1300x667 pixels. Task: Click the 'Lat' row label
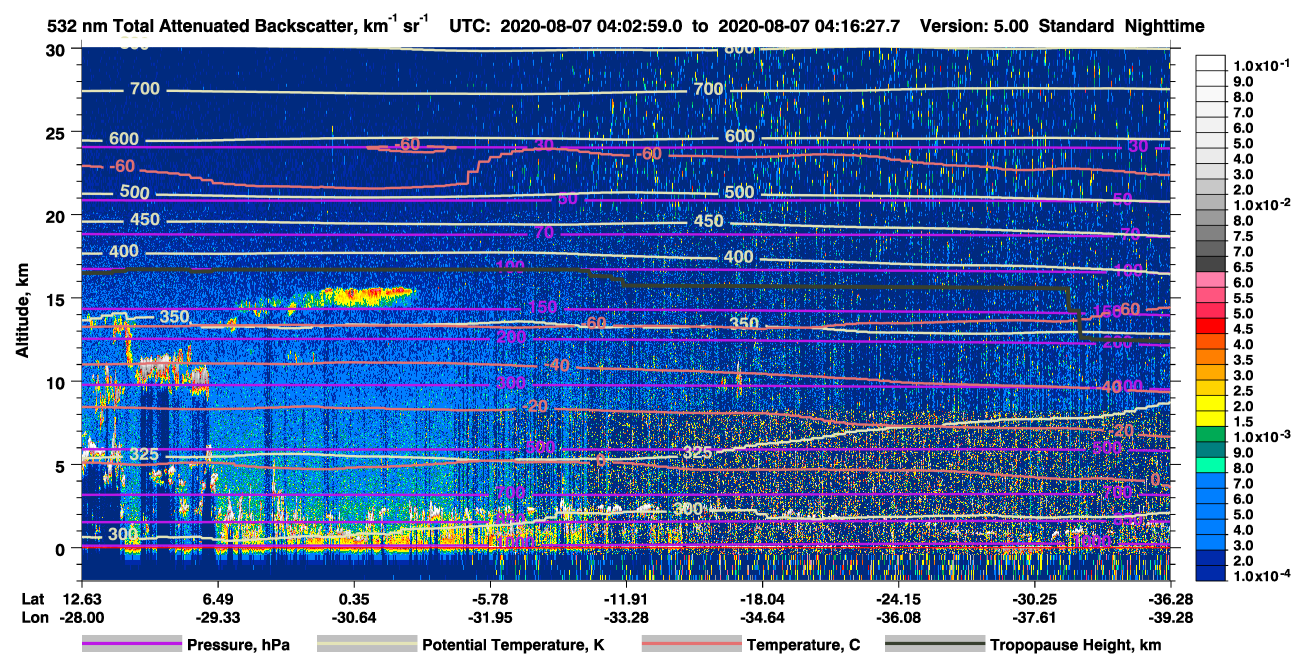tap(32, 599)
